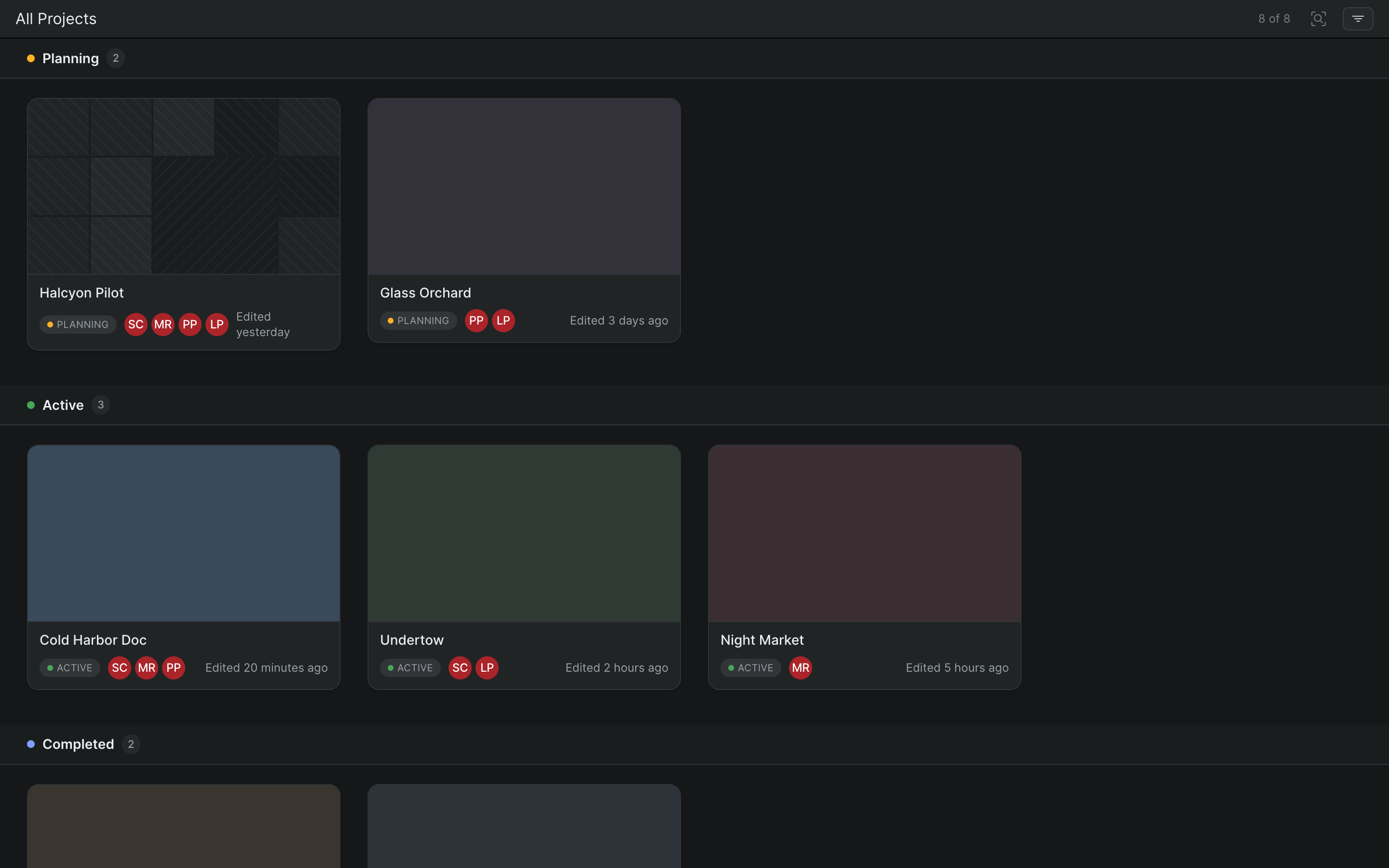This screenshot has width=1389, height=868.
Task: Click SC avatar on Undertow
Action: [x=460, y=668]
